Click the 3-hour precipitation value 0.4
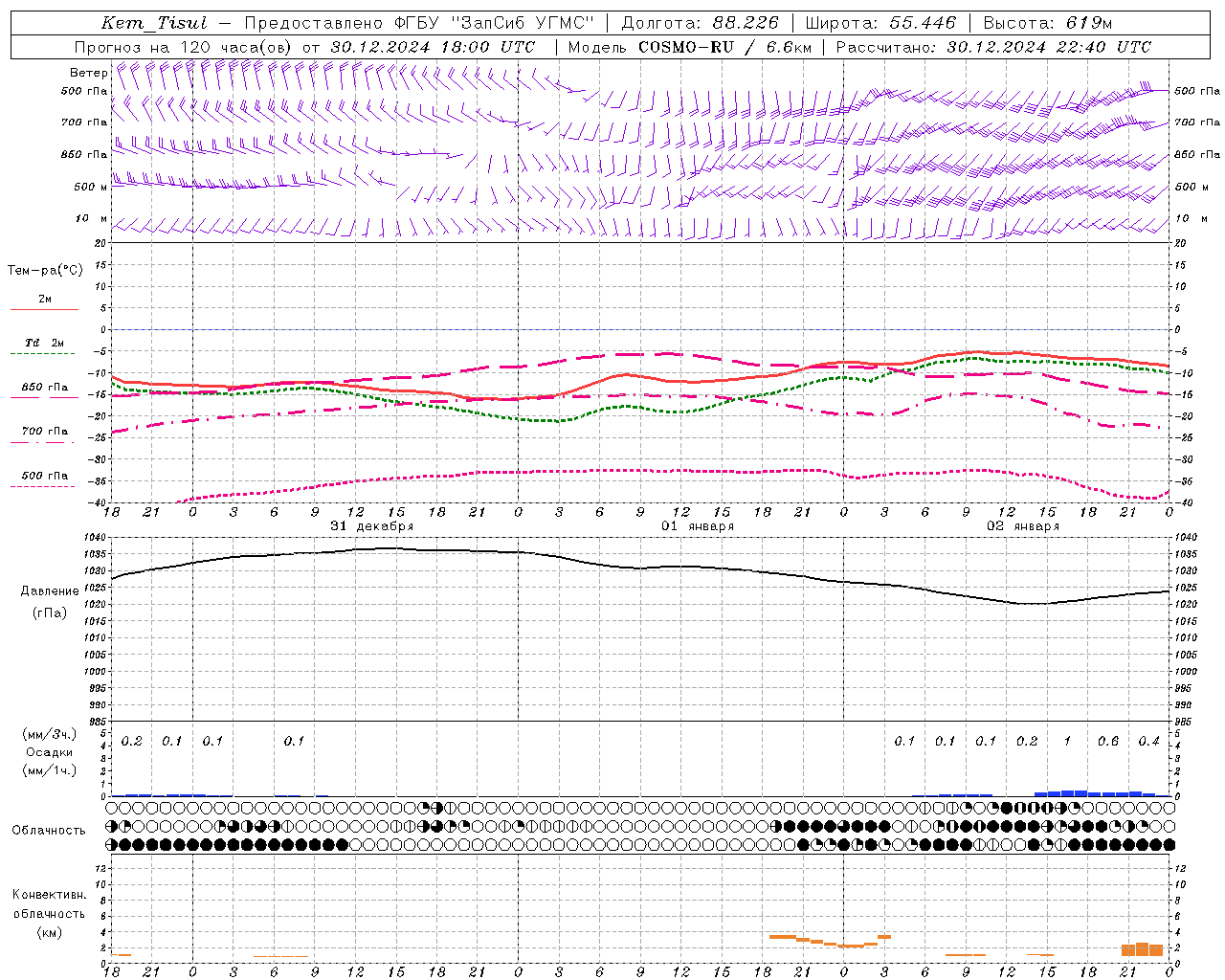The width and height of the screenshot is (1225, 980). 1149,741
